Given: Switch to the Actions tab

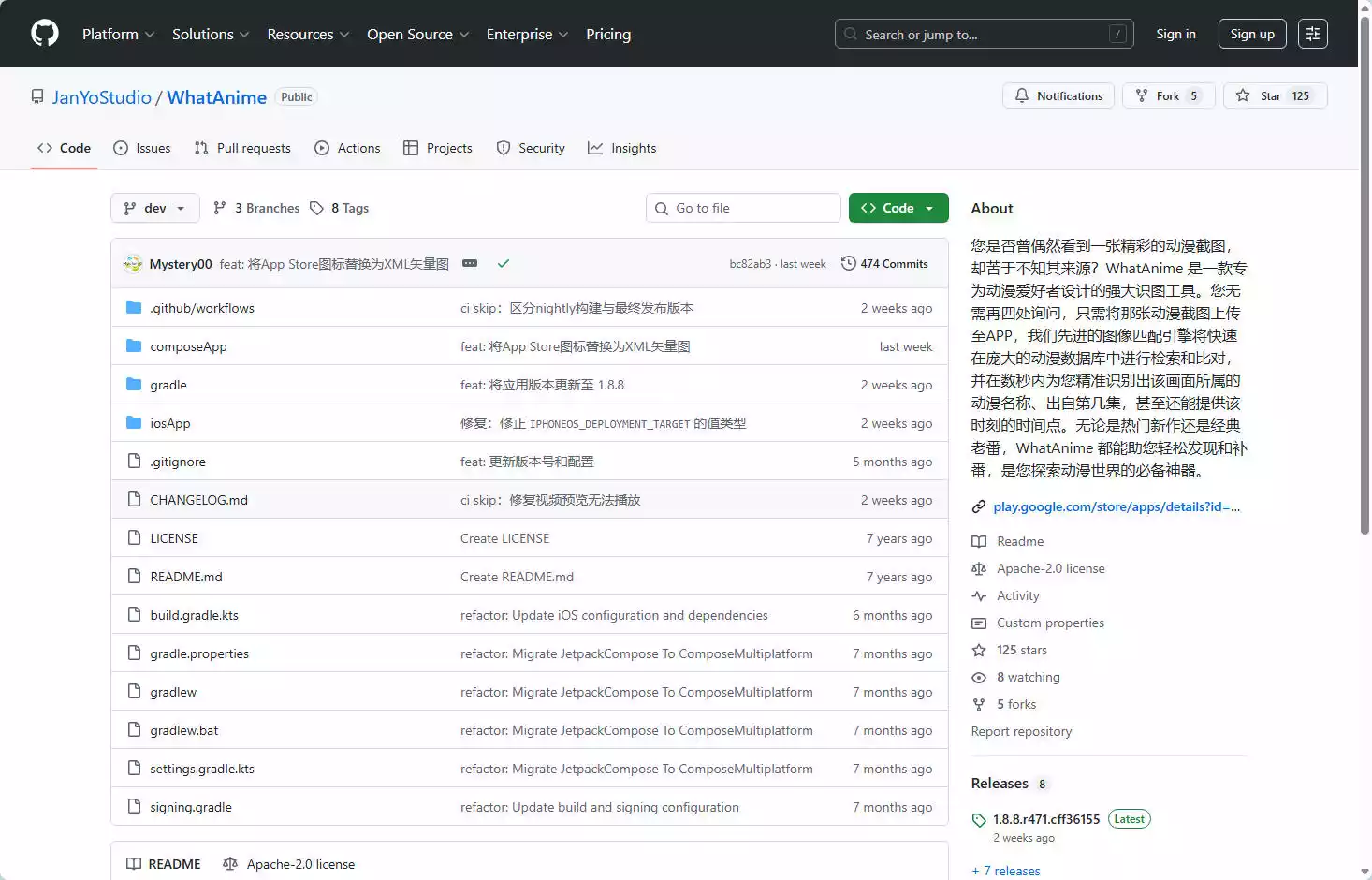Looking at the screenshot, I should coord(347,148).
